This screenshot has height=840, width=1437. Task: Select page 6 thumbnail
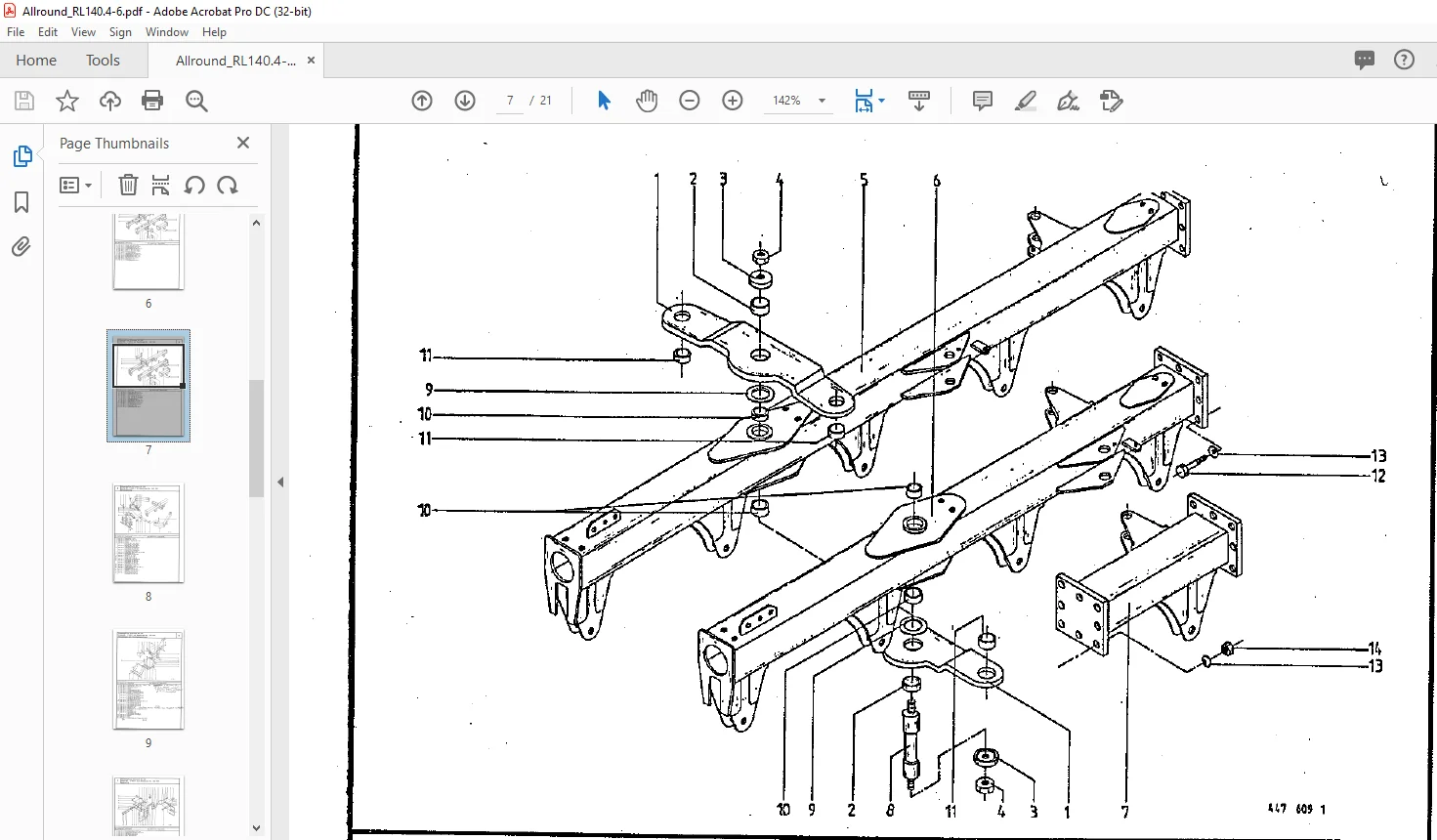coord(148,252)
